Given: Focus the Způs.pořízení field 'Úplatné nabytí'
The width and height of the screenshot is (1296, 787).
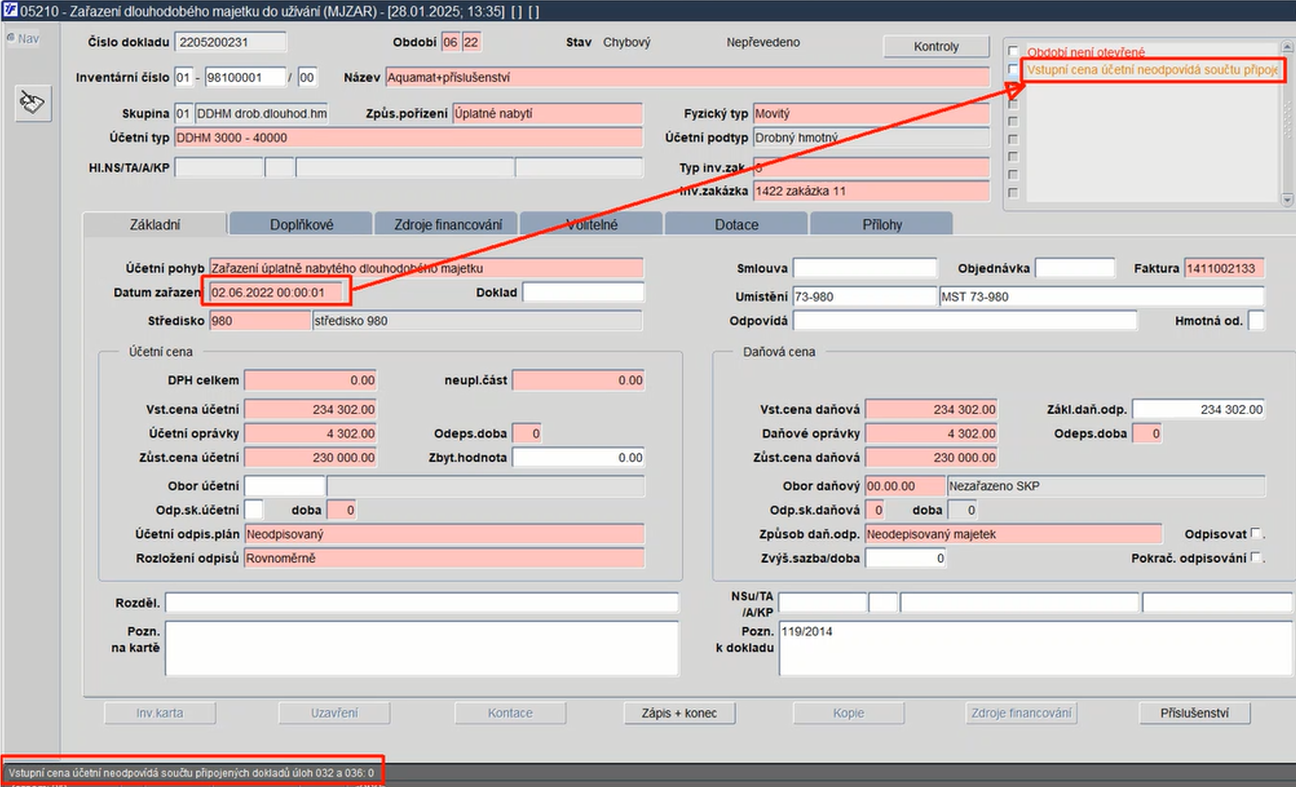Looking at the screenshot, I should (548, 113).
